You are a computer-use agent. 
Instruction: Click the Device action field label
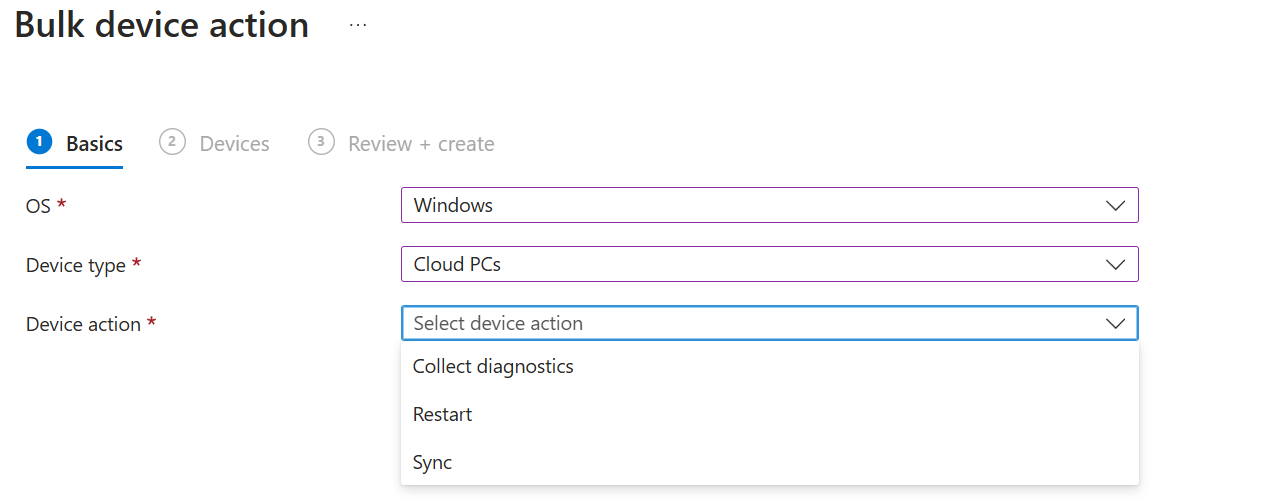tap(83, 324)
